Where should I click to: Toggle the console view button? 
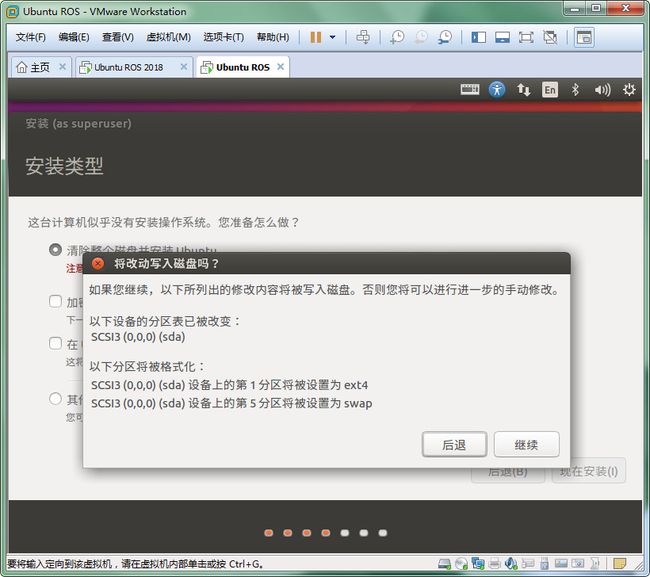click(584, 38)
